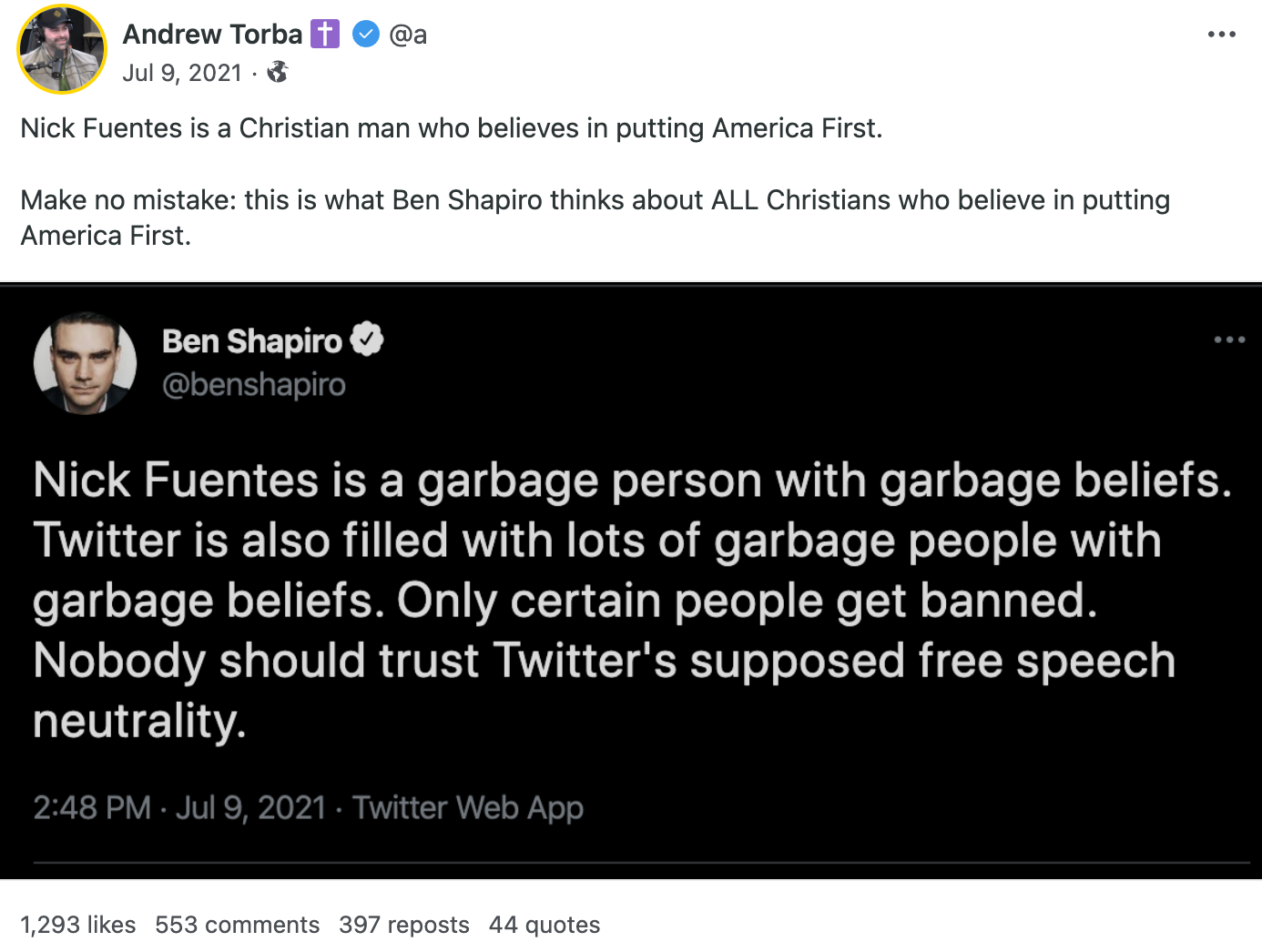Viewport: 1262px width, 952px height.
Task: Open the post options three-dot menu
Action: tap(1221, 35)
